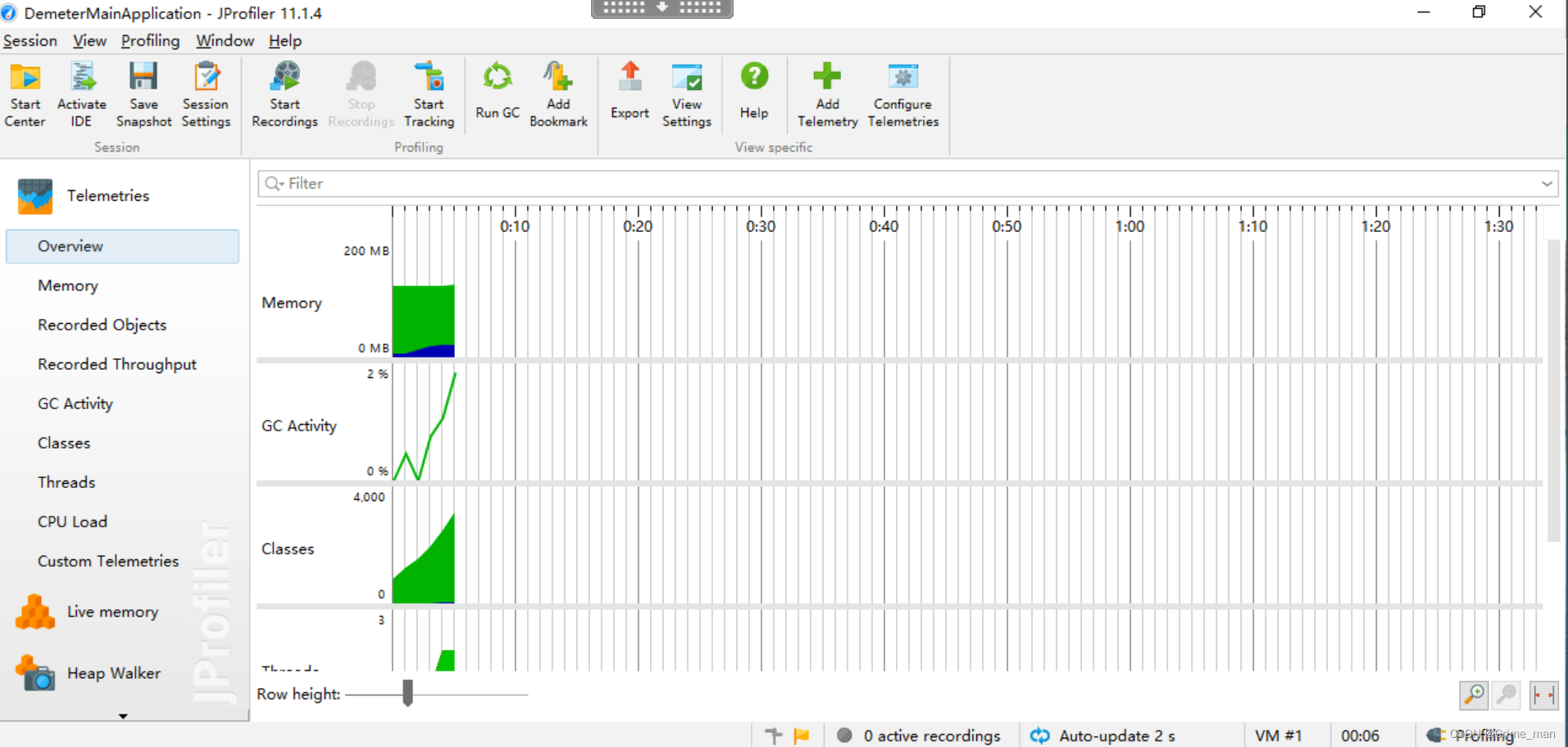Zoom in the timeline with magnifier

click(1474, 695)
